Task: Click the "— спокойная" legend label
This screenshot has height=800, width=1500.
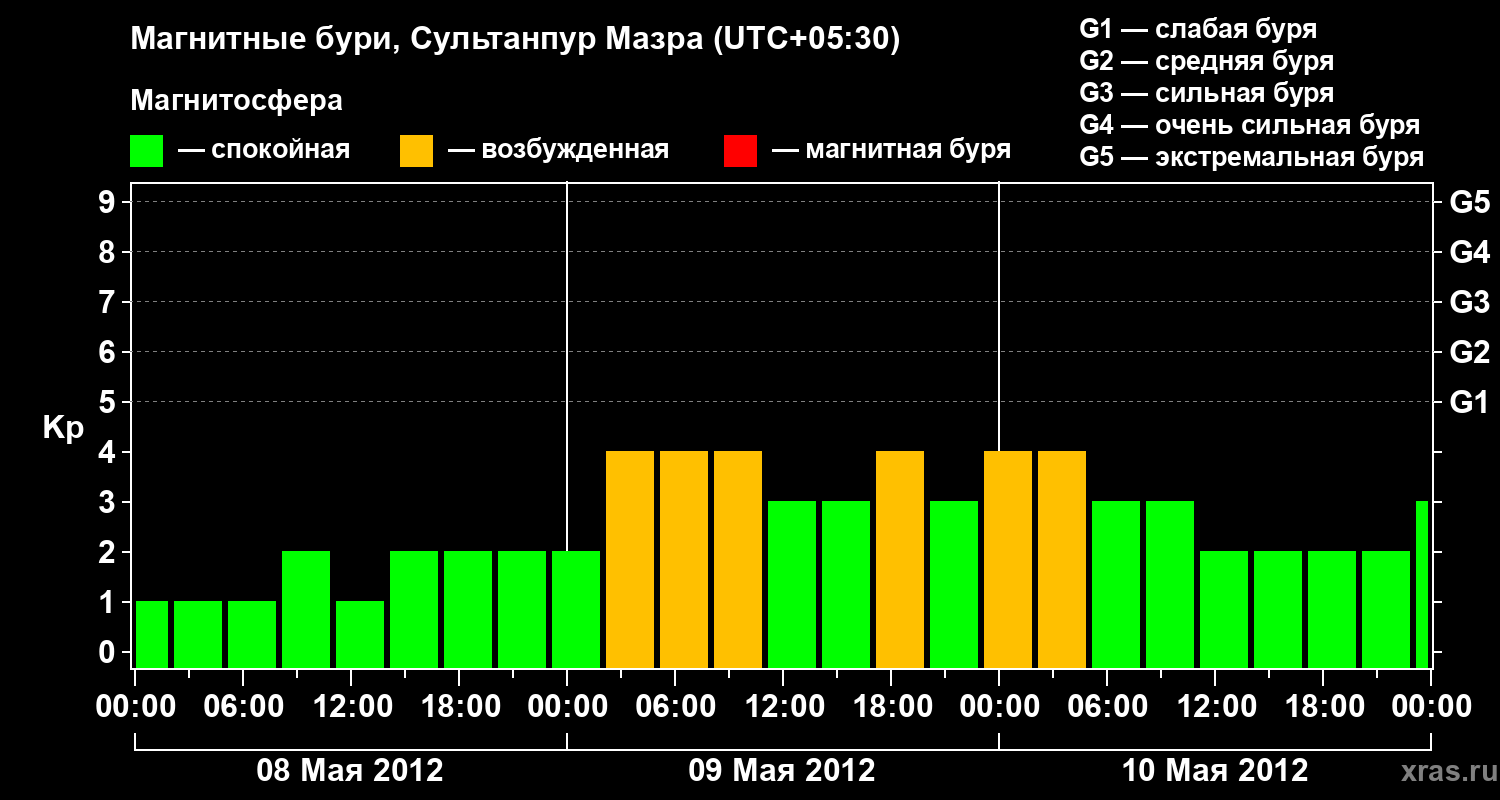Action: pyautogui.click(x=264, y=150)
